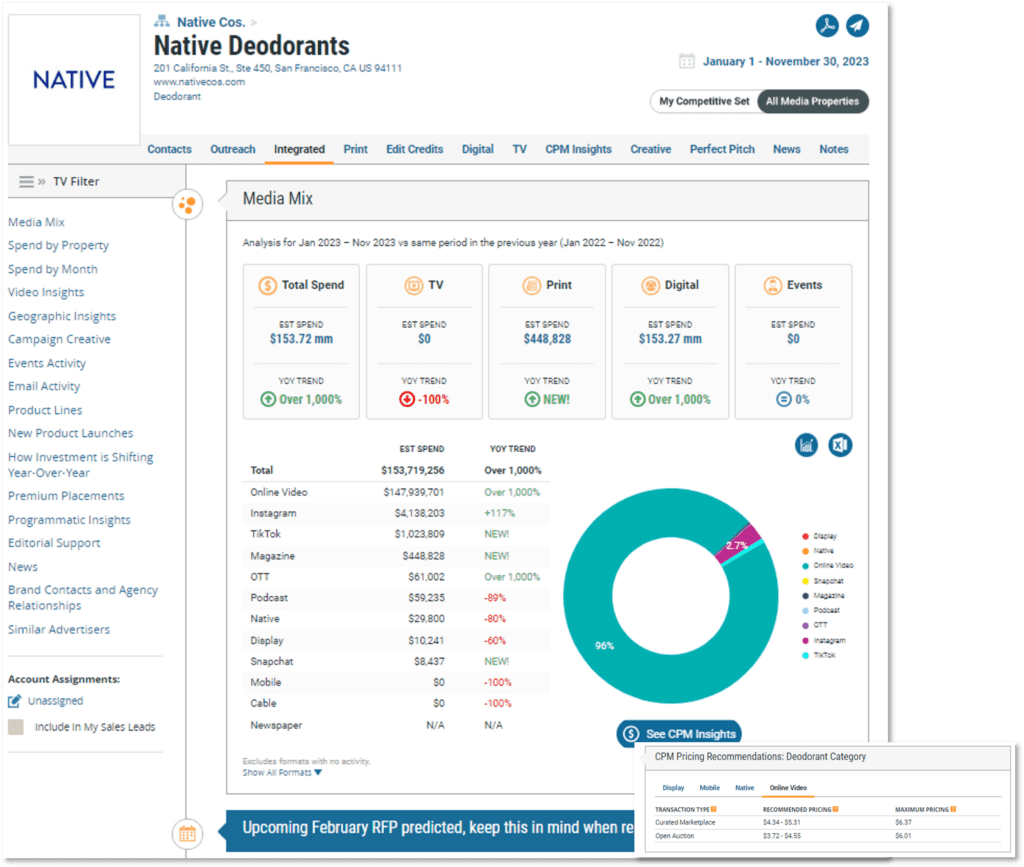1024x867 pixels.
Task: Expand the TV Filter hamburger menu
Action: click(x=26, y=181)
